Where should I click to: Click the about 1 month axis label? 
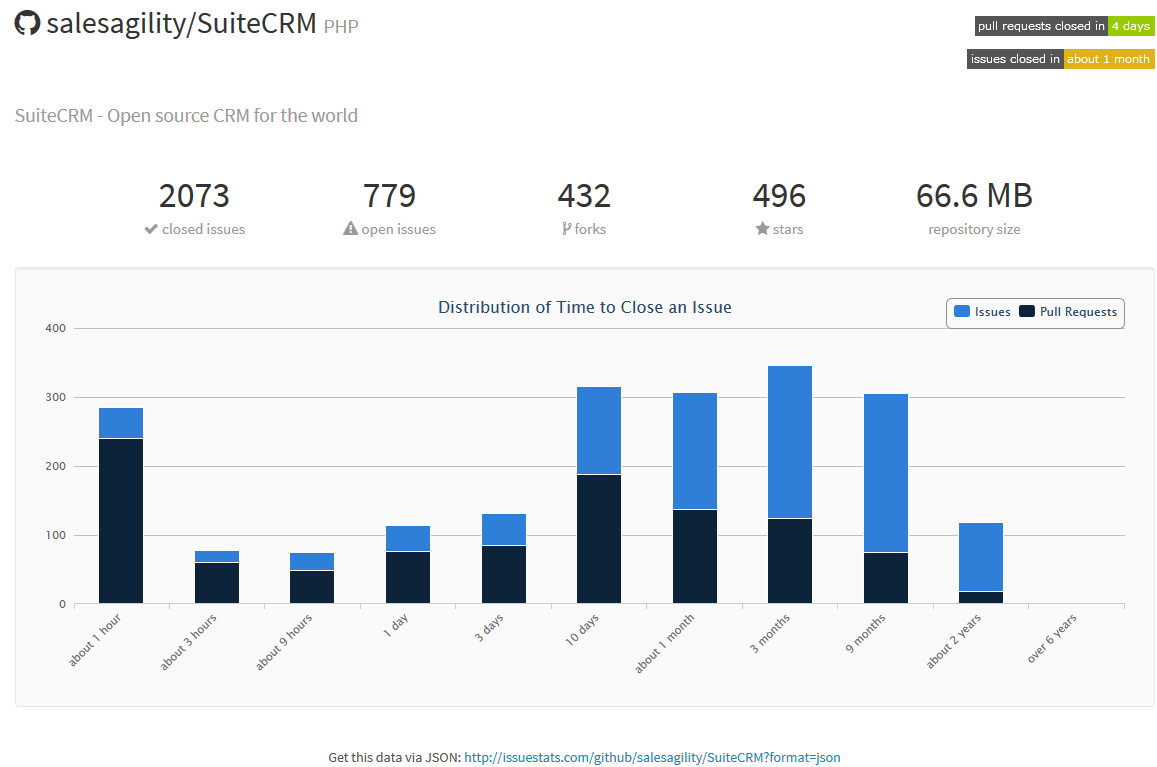pyautogui.click(x=664, y=643)
